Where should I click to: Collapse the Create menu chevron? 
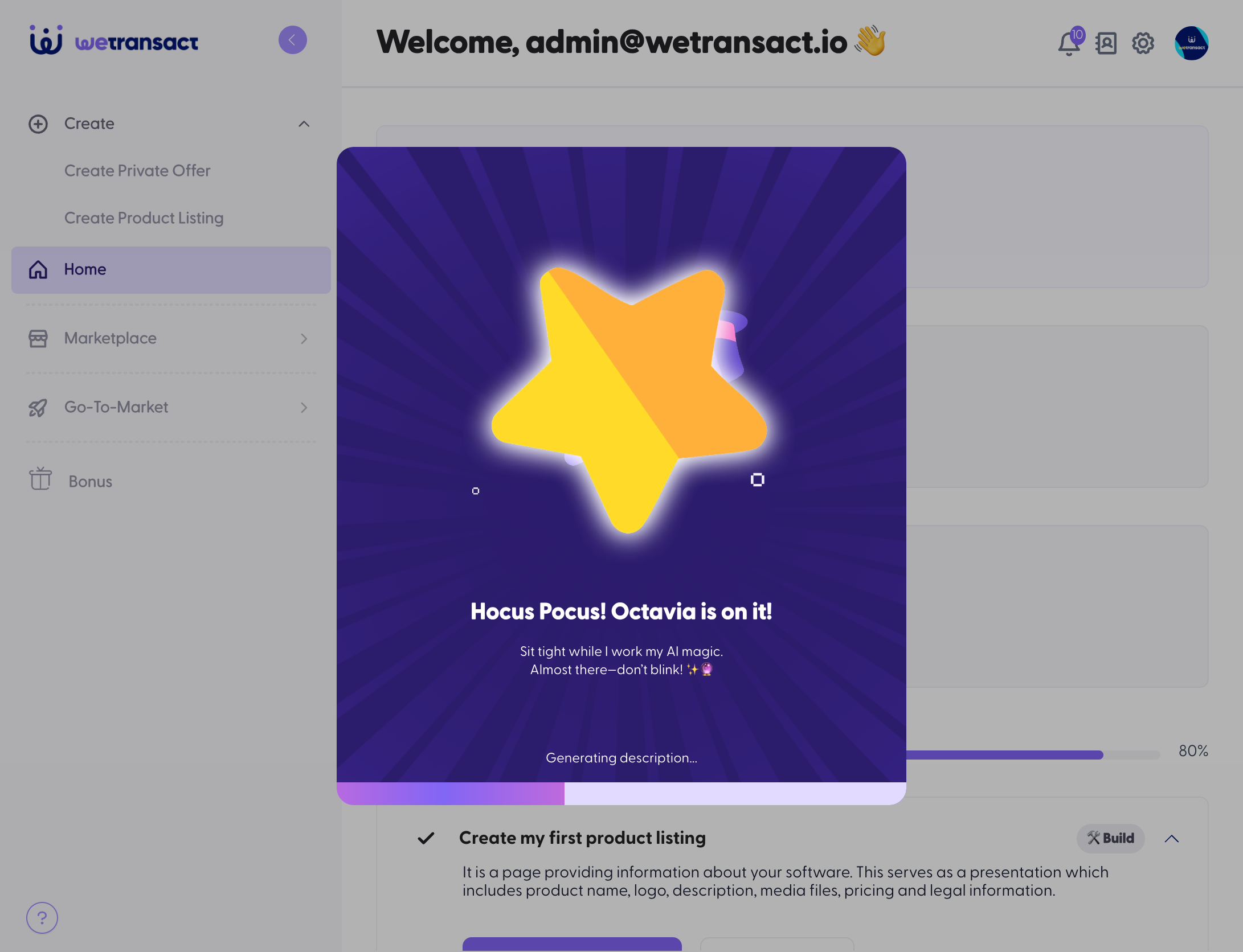point(304,124)
